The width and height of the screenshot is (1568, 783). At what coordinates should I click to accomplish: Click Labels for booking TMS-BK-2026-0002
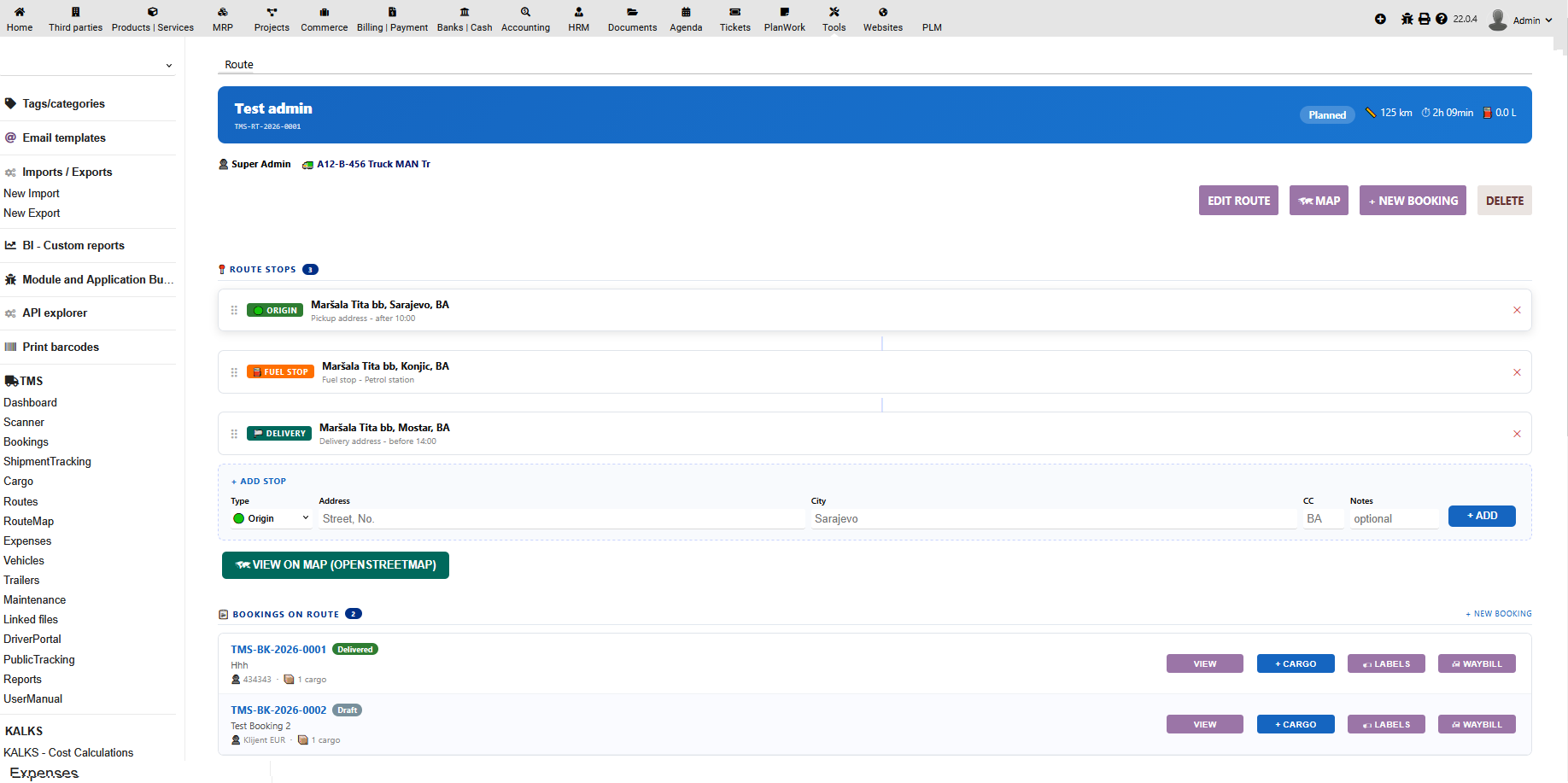click(1386, 724)
